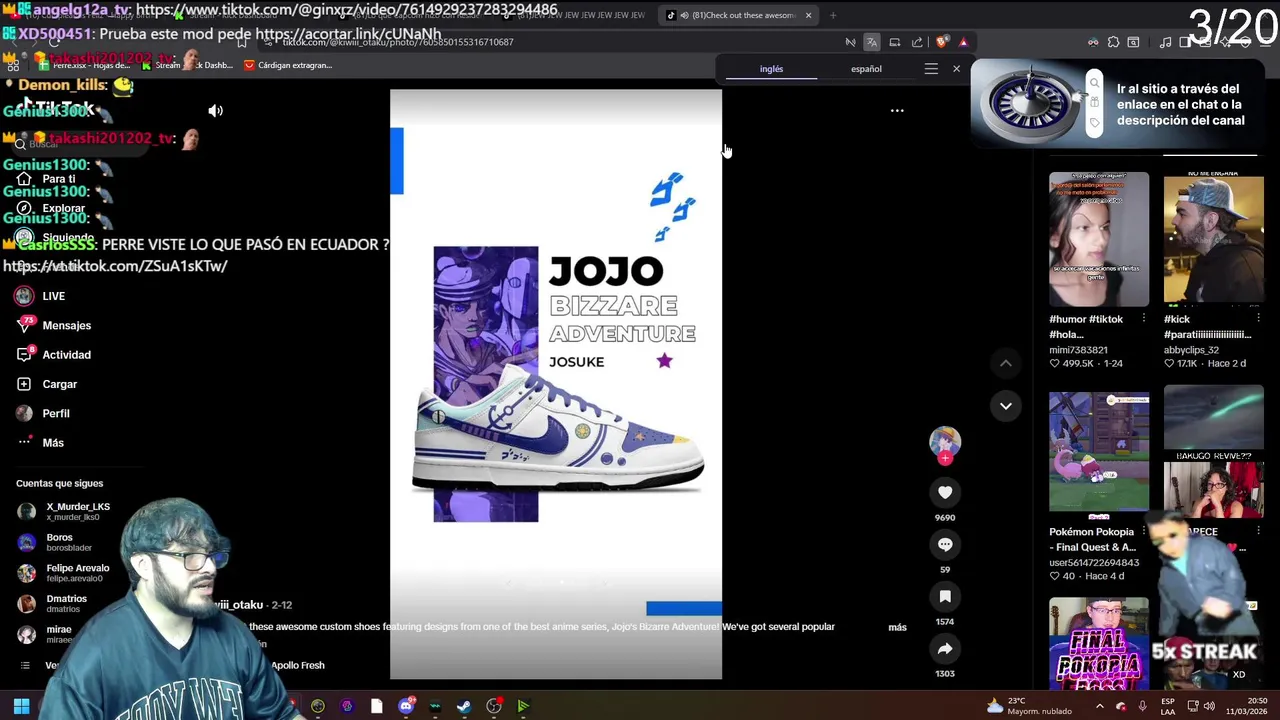Switch ESP LAA keyboard language
Screen dimensions: 1280x720
1168,706
